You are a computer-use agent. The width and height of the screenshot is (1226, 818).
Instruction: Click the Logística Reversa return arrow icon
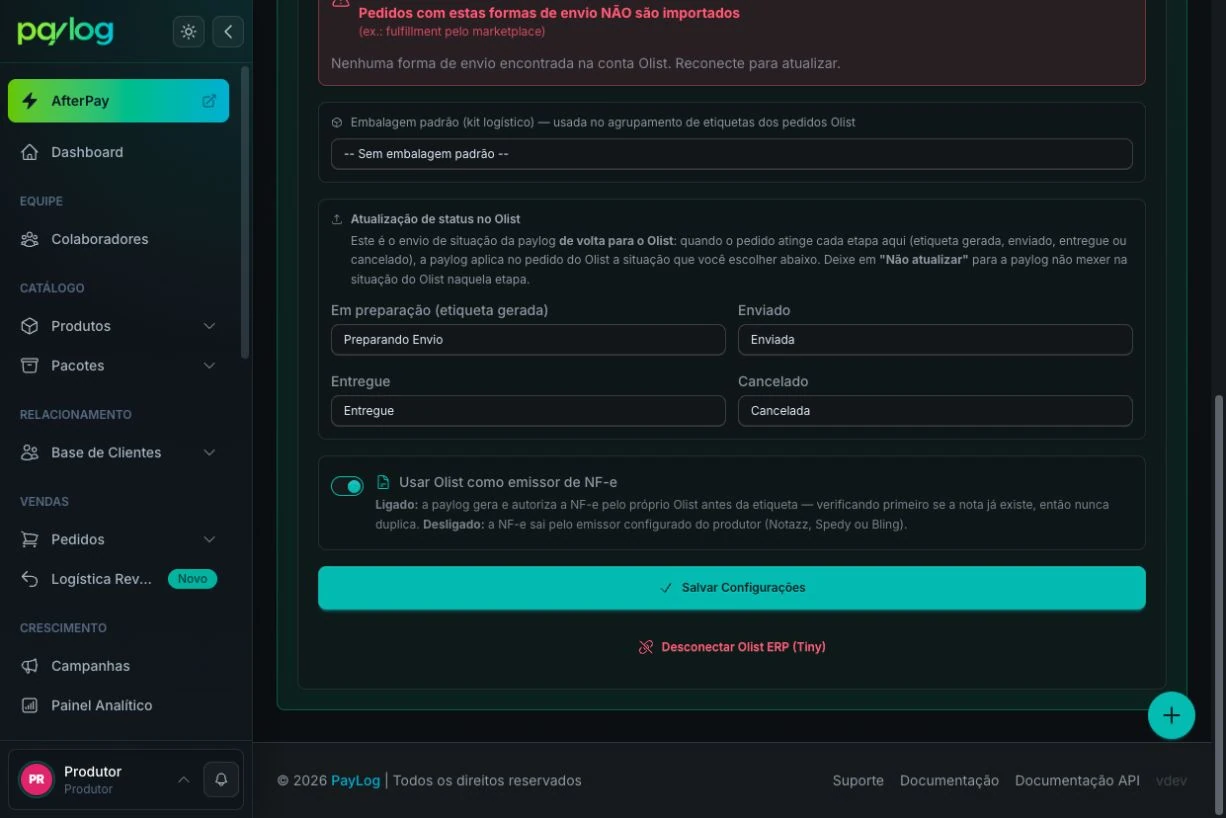30,579
